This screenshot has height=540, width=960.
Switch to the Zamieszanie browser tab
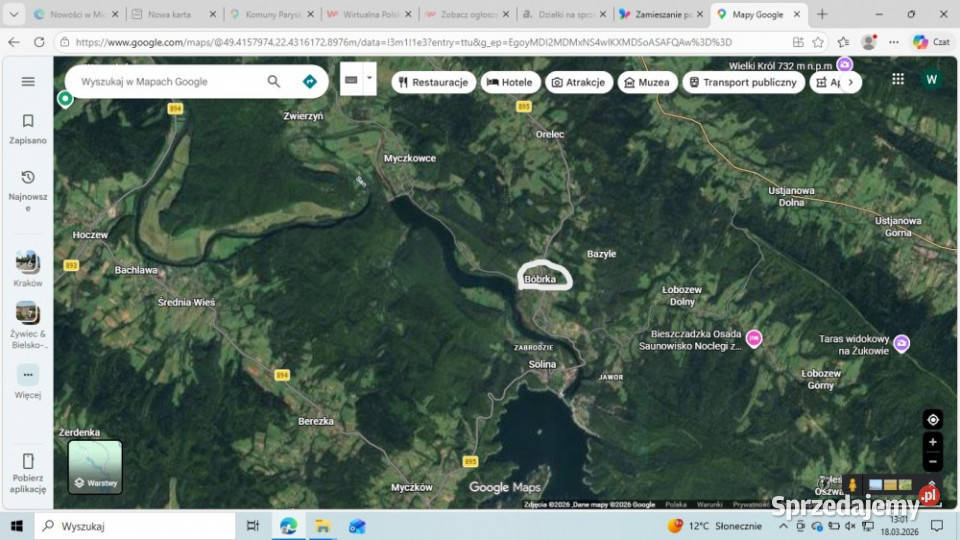pos(661,14)
